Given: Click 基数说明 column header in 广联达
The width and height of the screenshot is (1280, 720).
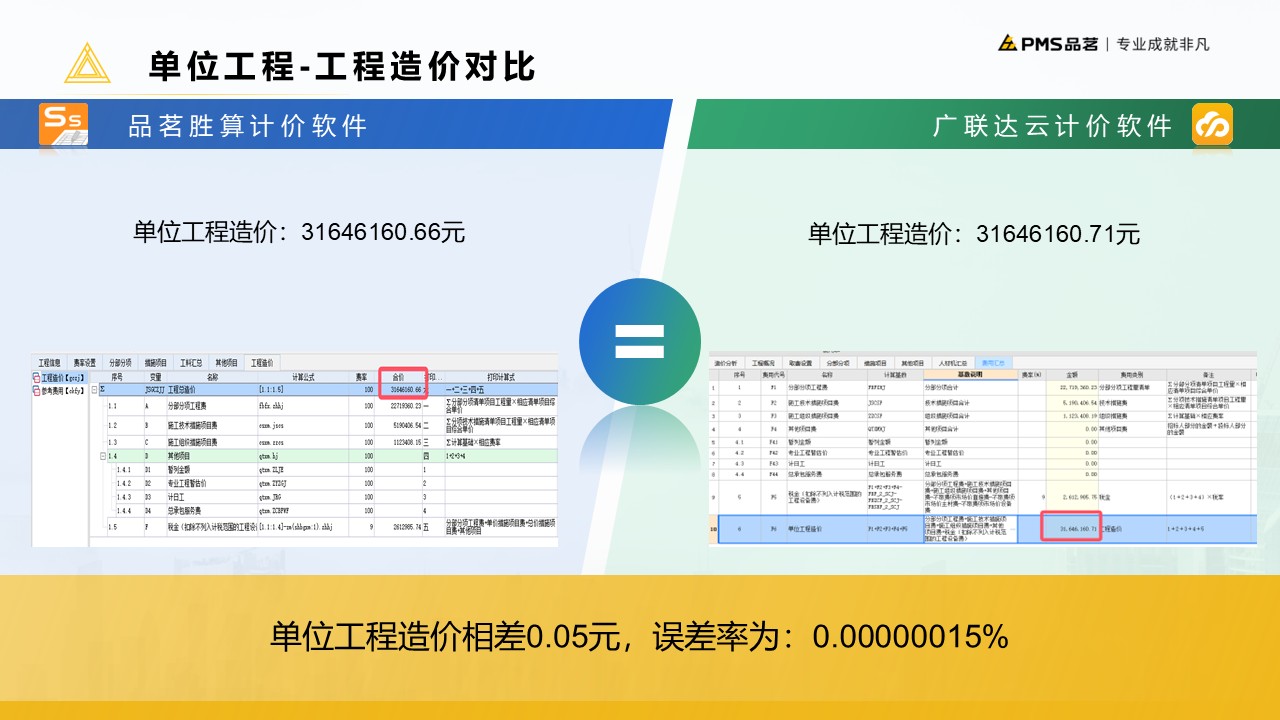Looking at the screenshot, I should [970, 375].
